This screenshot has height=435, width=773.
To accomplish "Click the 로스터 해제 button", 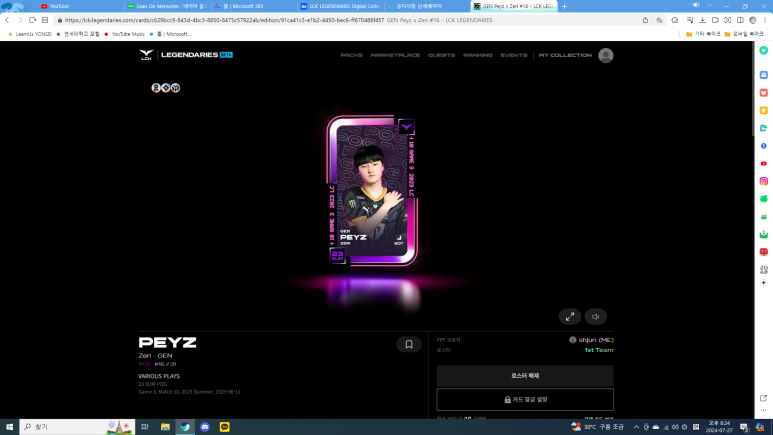I will point(525,376).
